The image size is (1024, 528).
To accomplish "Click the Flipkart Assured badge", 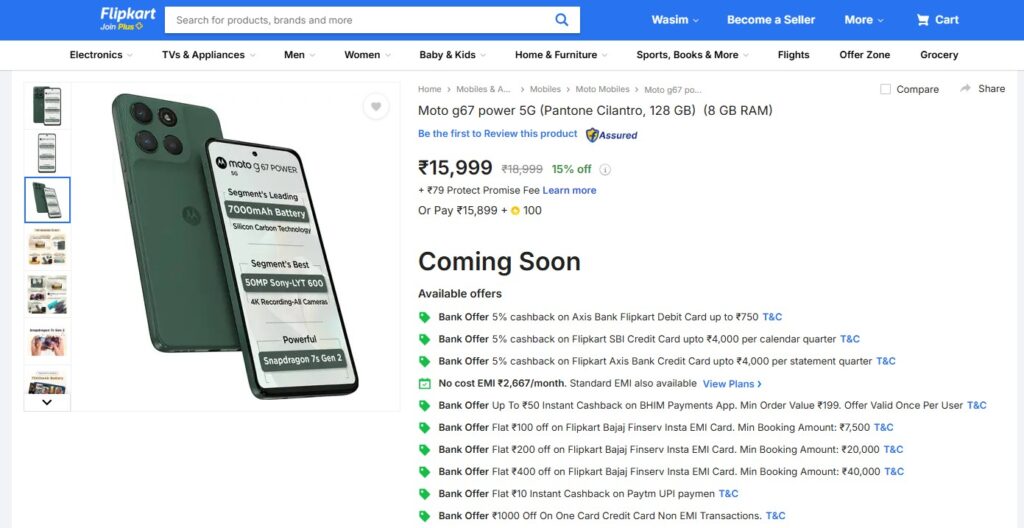I will click(x=611, y=135).
